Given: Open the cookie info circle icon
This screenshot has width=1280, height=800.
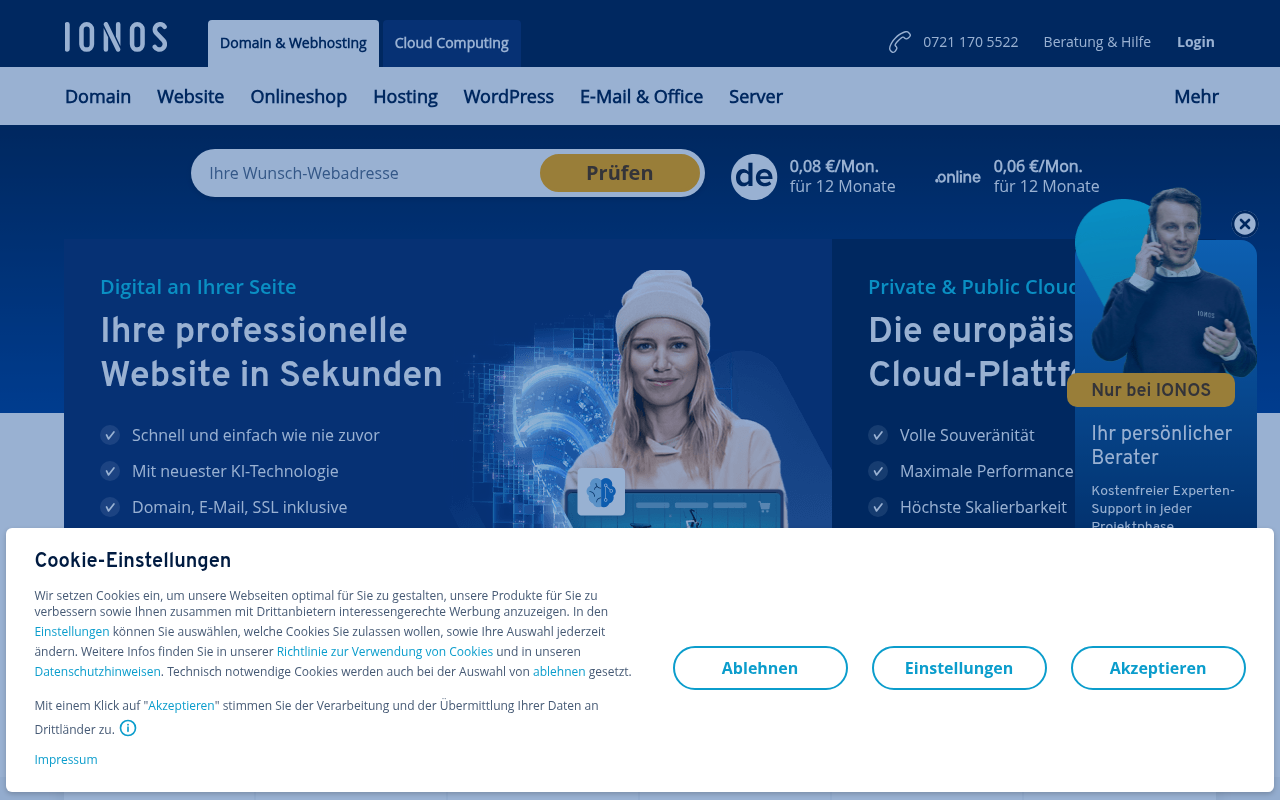Looking at the screenshot, I should [128, 728].
